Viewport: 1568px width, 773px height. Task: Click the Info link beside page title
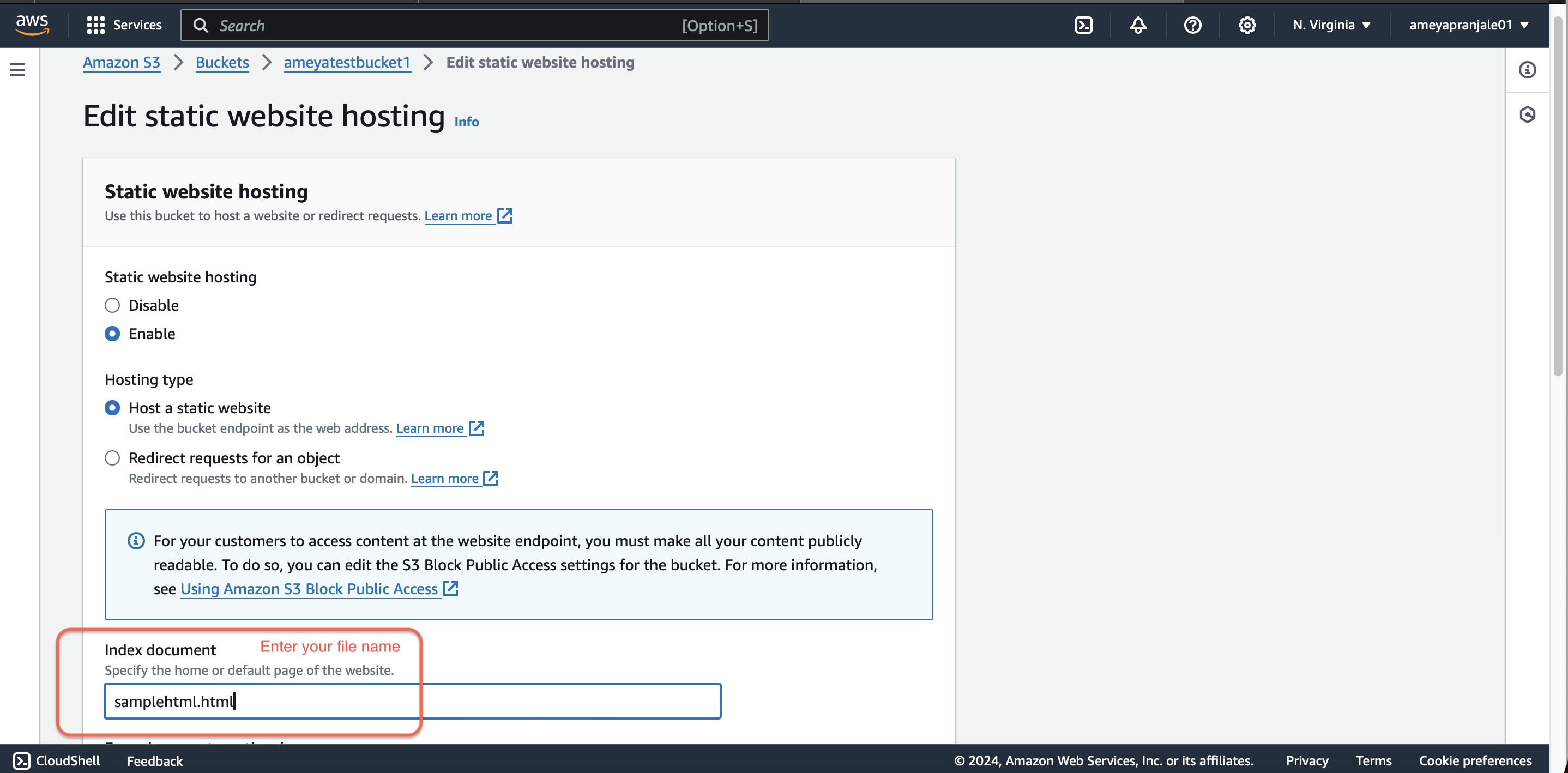tap(466, 122)
